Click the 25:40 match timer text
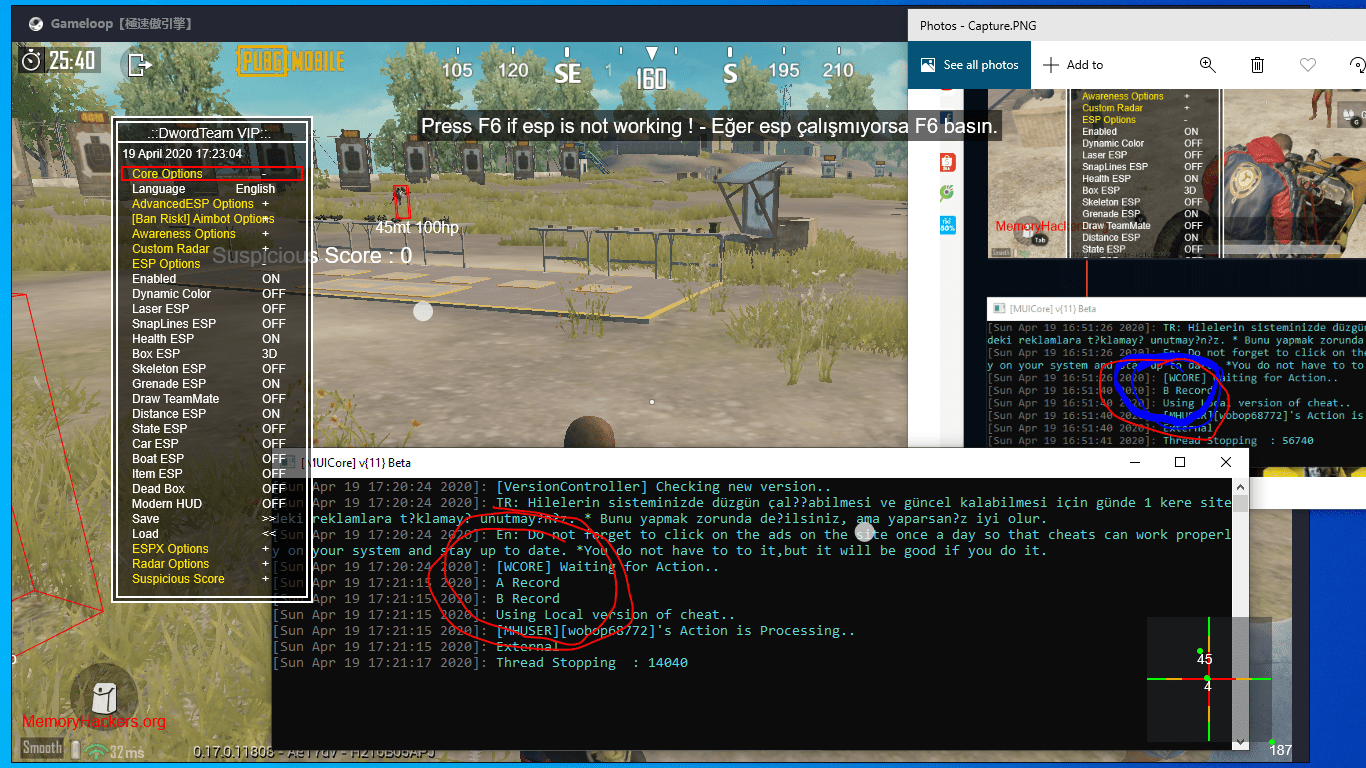1366x768 pixels. click(x=72, y=61)
